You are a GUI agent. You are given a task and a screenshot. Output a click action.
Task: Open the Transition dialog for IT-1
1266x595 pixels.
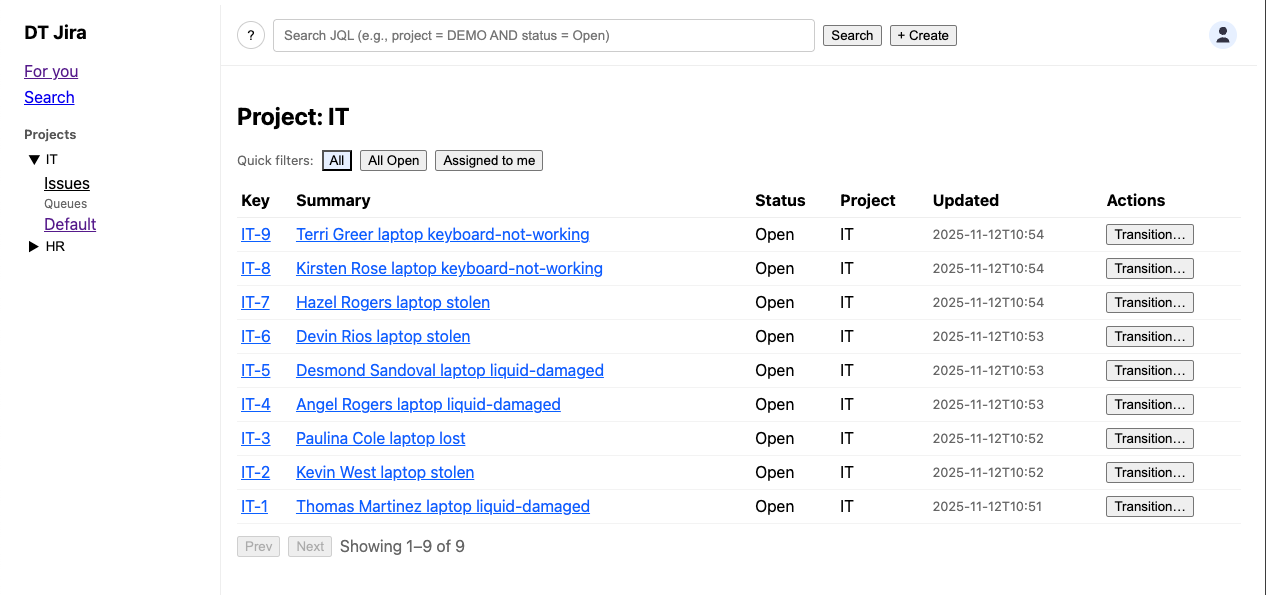(x=1149, y=506)
